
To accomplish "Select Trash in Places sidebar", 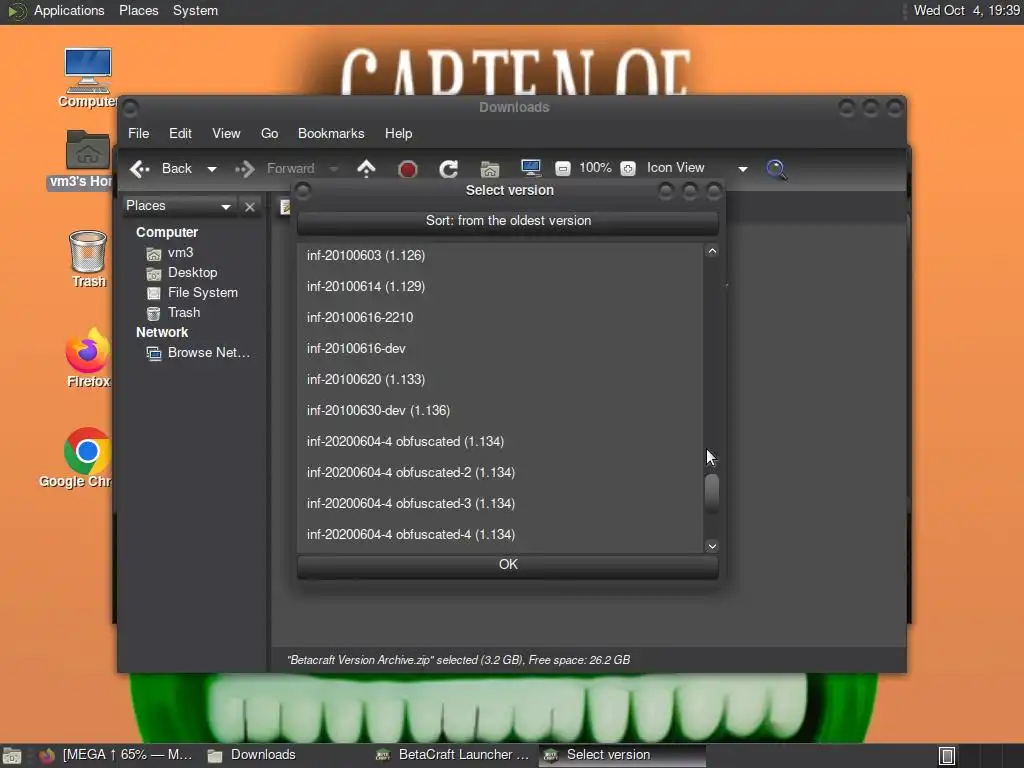I will point(184,313).
